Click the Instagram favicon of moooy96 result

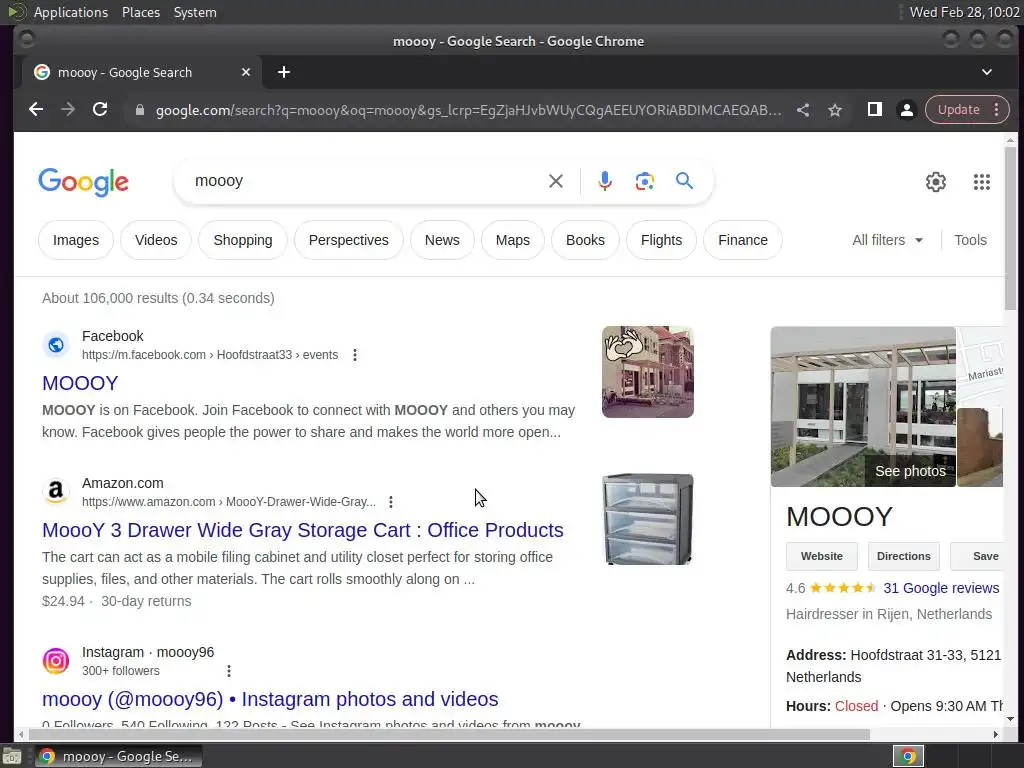56,661
